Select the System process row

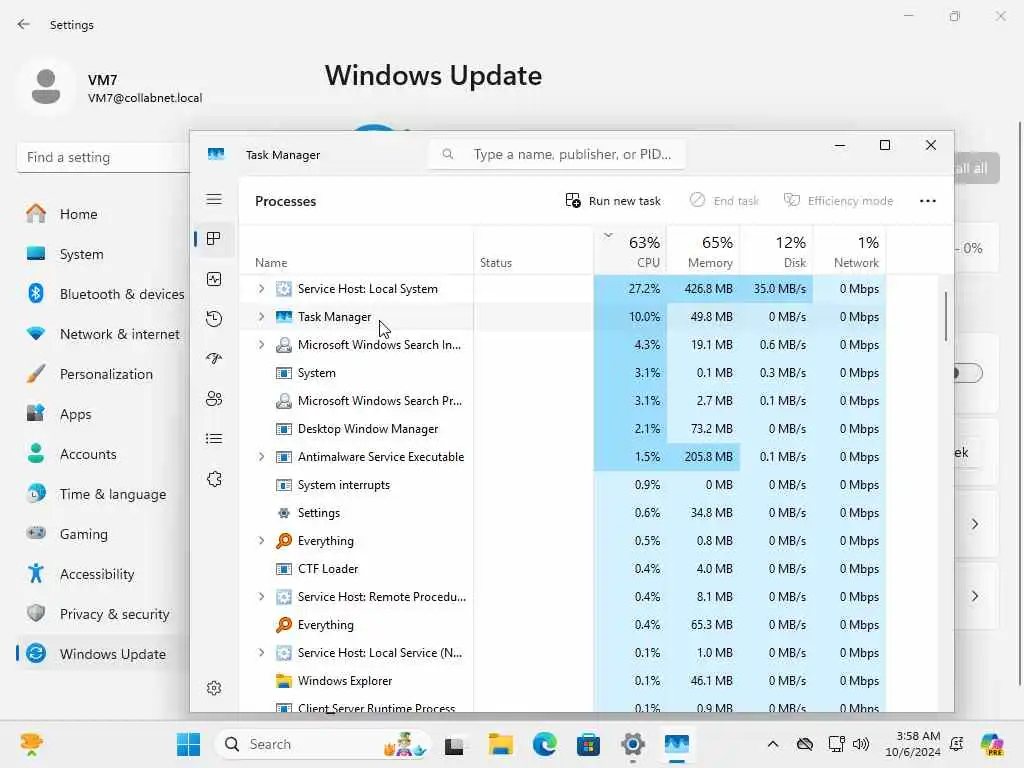click(x=562, y=373)
